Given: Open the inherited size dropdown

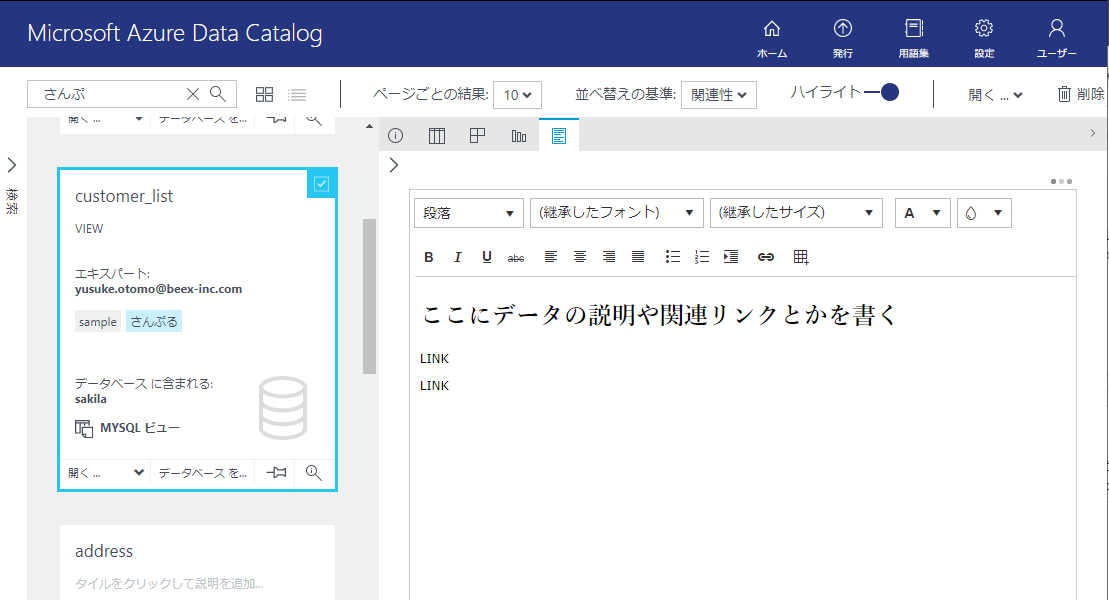Looking at the screenshot, I should [796, 213].
